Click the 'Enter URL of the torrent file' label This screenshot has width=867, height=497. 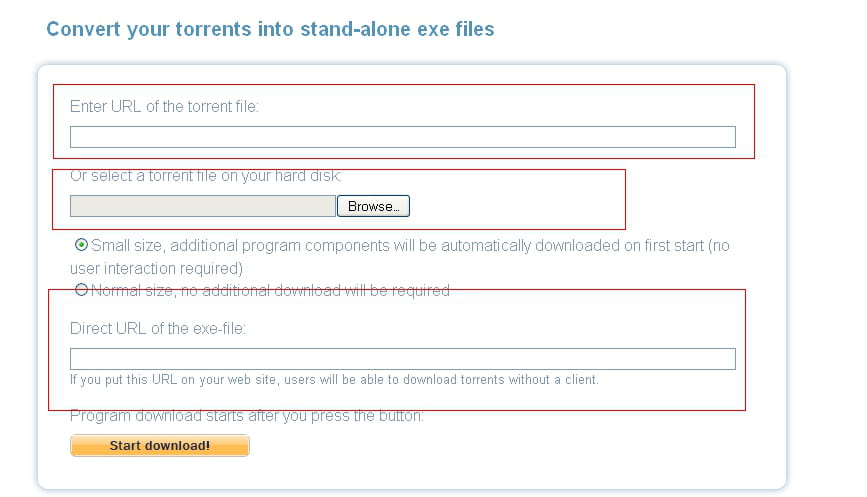(164, 106)
